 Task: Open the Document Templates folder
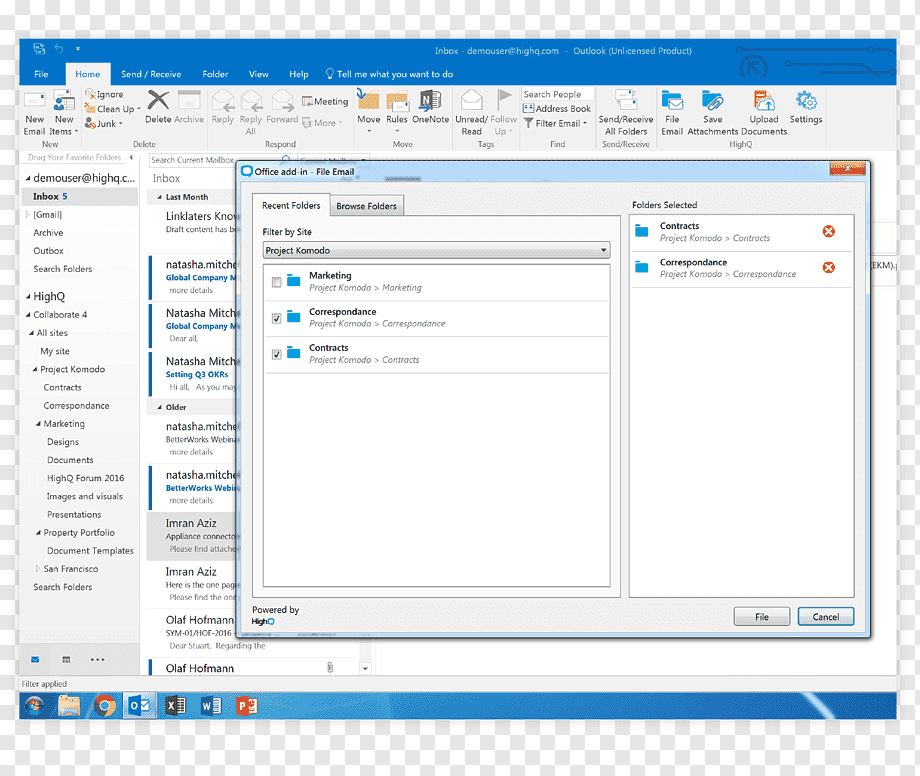[90, 550]
